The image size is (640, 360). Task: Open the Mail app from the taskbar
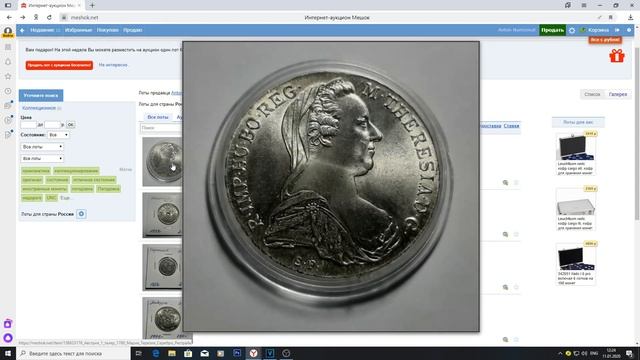coord(204,353)
